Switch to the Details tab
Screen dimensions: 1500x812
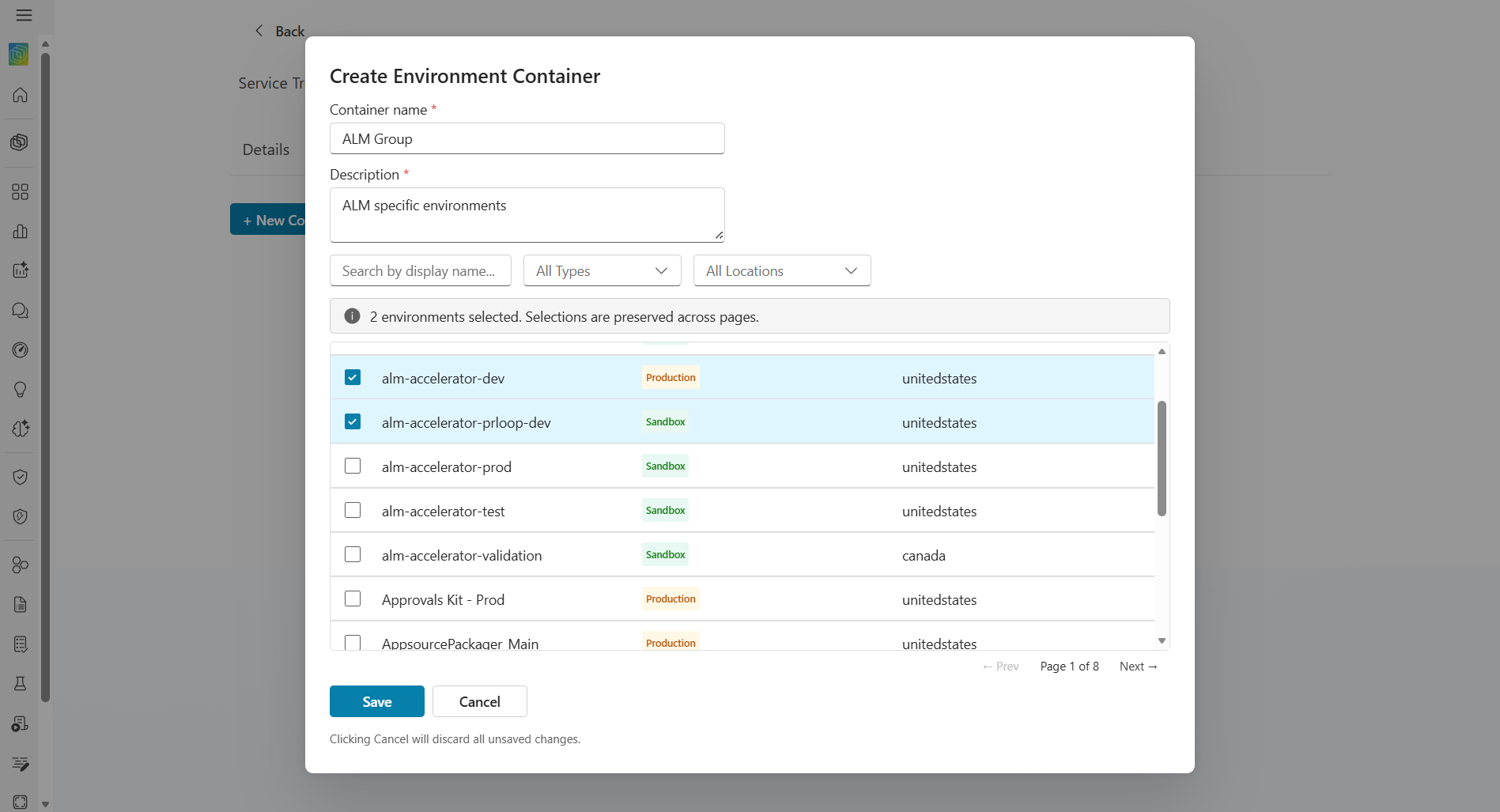pyautogui.click(x=266, y=149)
